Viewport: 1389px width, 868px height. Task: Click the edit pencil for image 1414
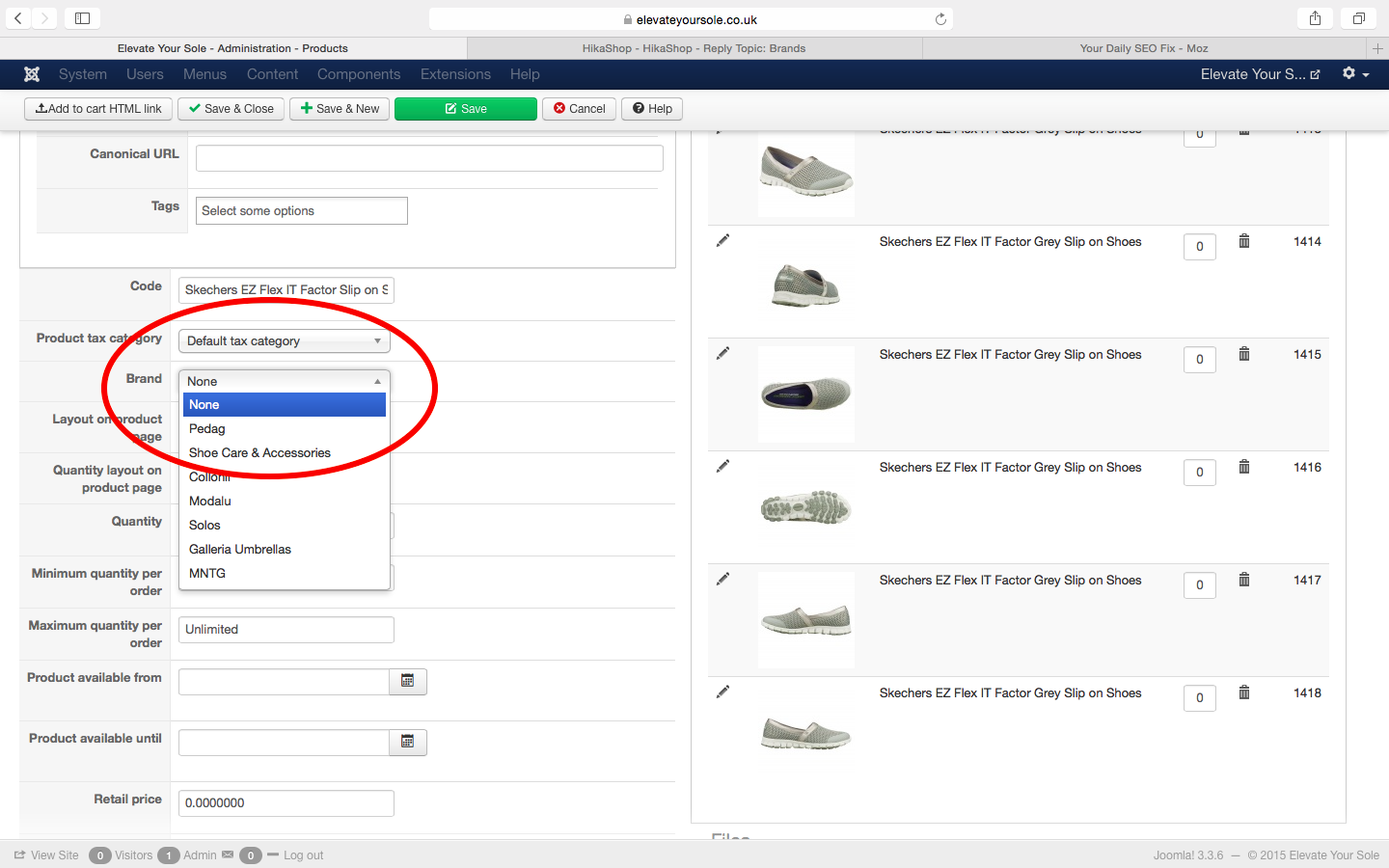coord(722,240)
